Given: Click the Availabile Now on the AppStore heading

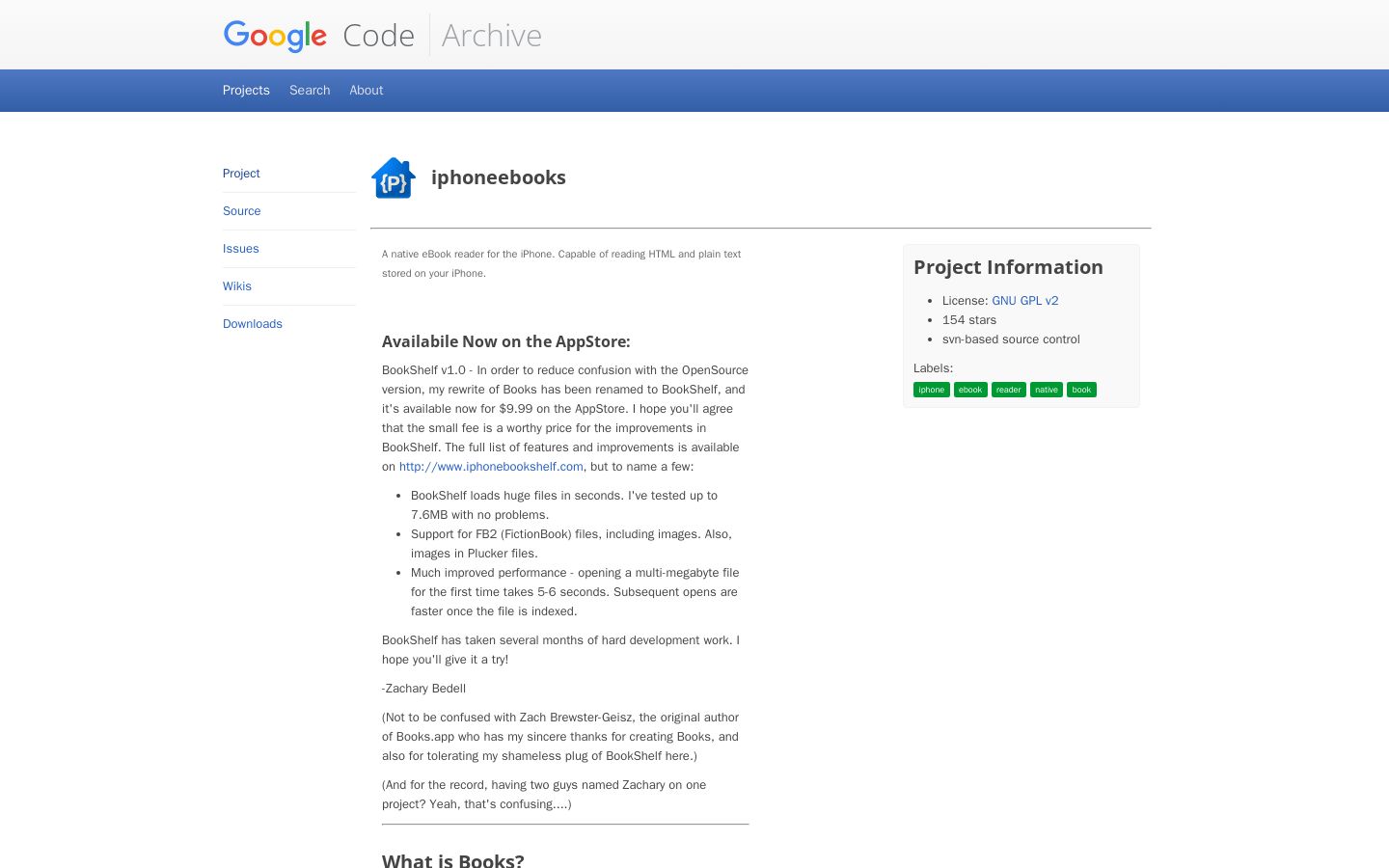Looking at the screenshot, I should 506,341.
